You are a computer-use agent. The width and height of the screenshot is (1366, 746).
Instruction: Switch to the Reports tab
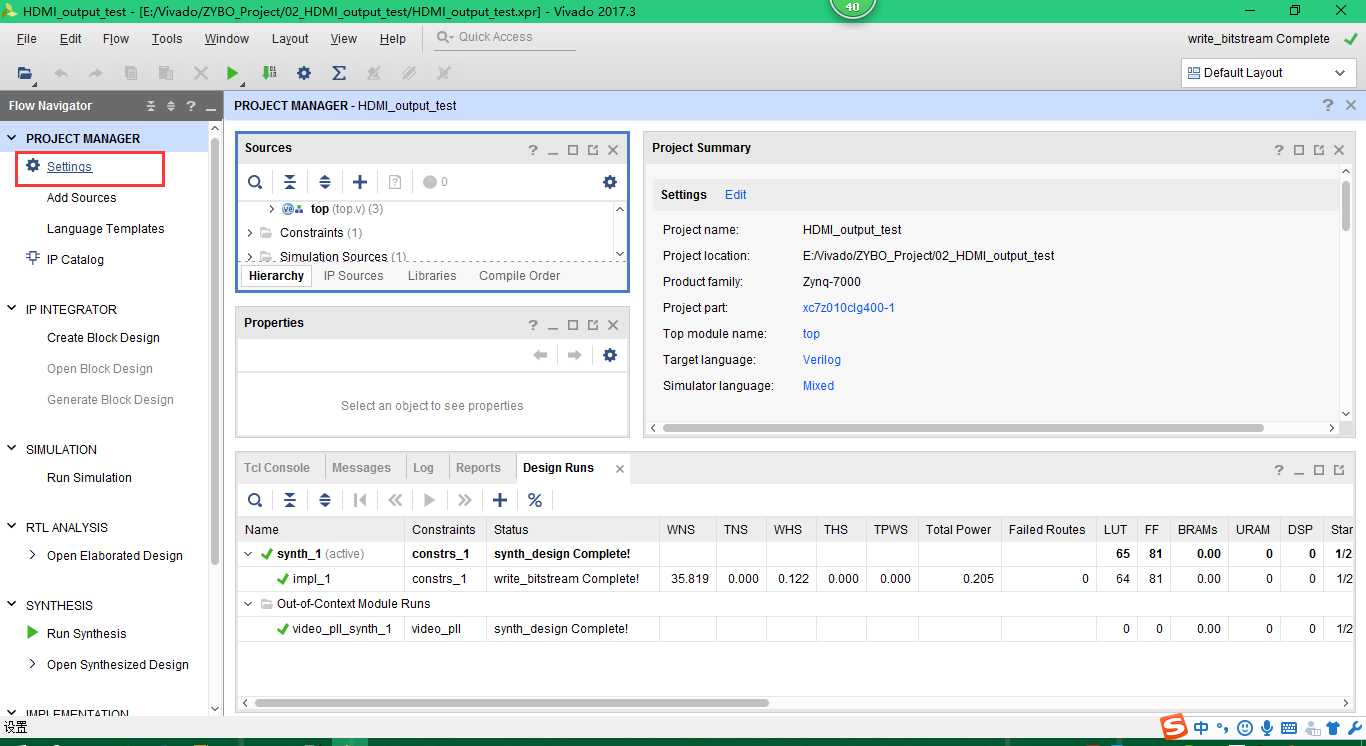[478, 467]
